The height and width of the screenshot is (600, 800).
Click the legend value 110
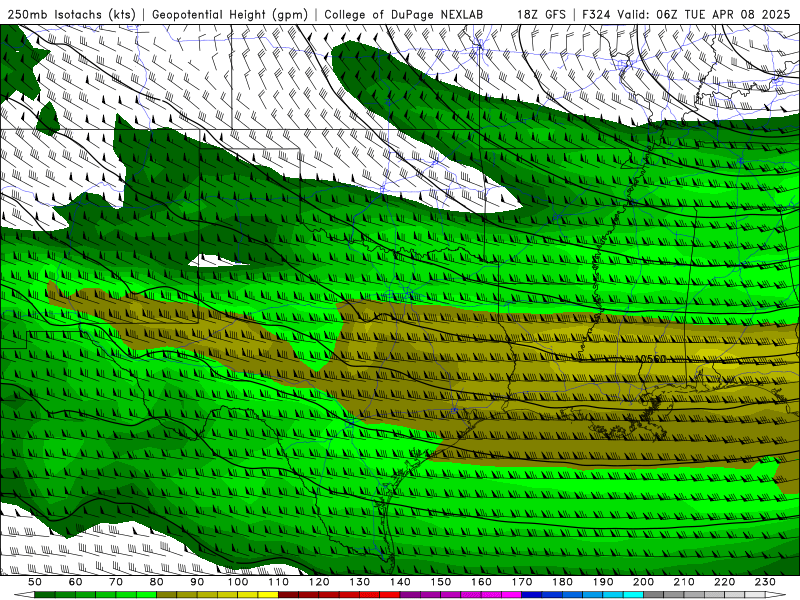278,582
